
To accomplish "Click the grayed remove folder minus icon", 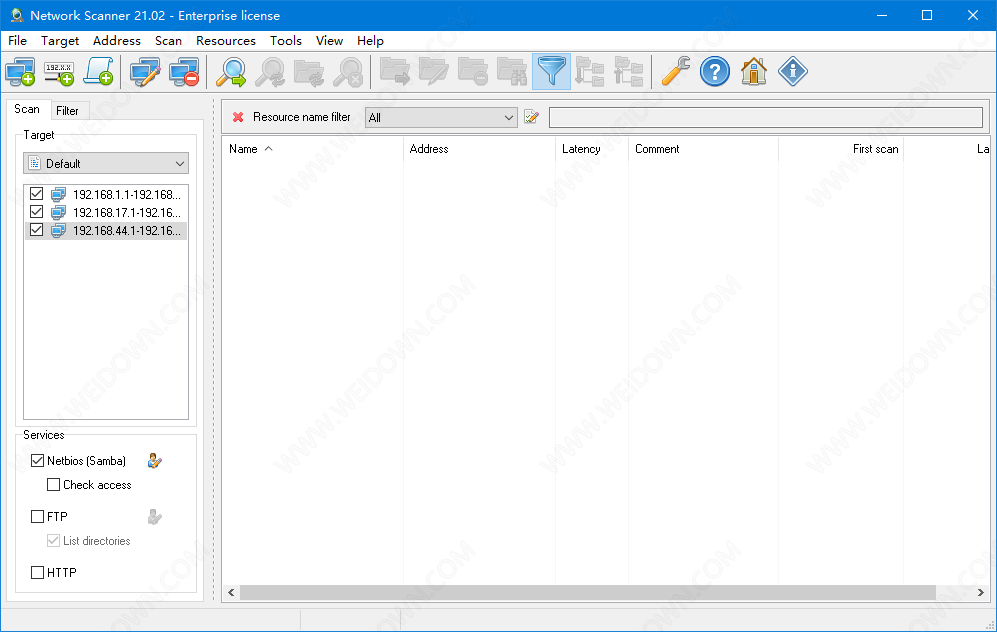I will pos(473,71).
